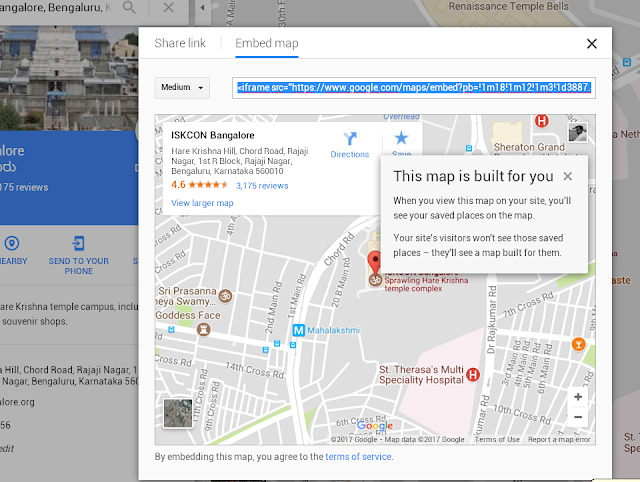640x482 pixels.
Task: Click the 14th Cross Rd label
Action: pos(255,370)
